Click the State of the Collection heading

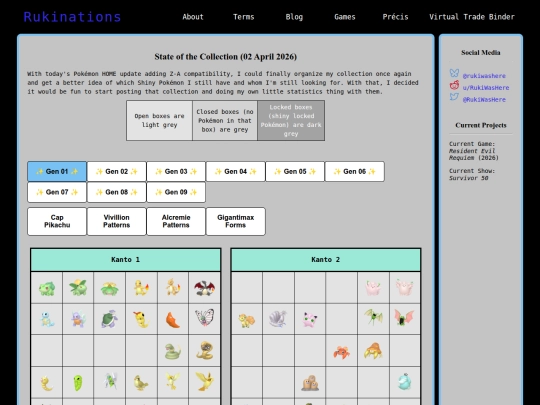tap(226, 56)
